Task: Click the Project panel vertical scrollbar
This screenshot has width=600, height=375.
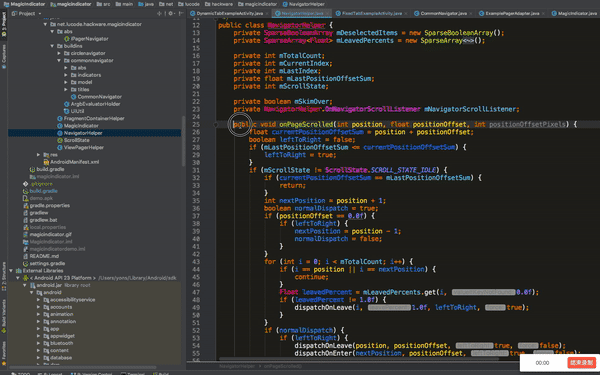Action: [183, 140]
